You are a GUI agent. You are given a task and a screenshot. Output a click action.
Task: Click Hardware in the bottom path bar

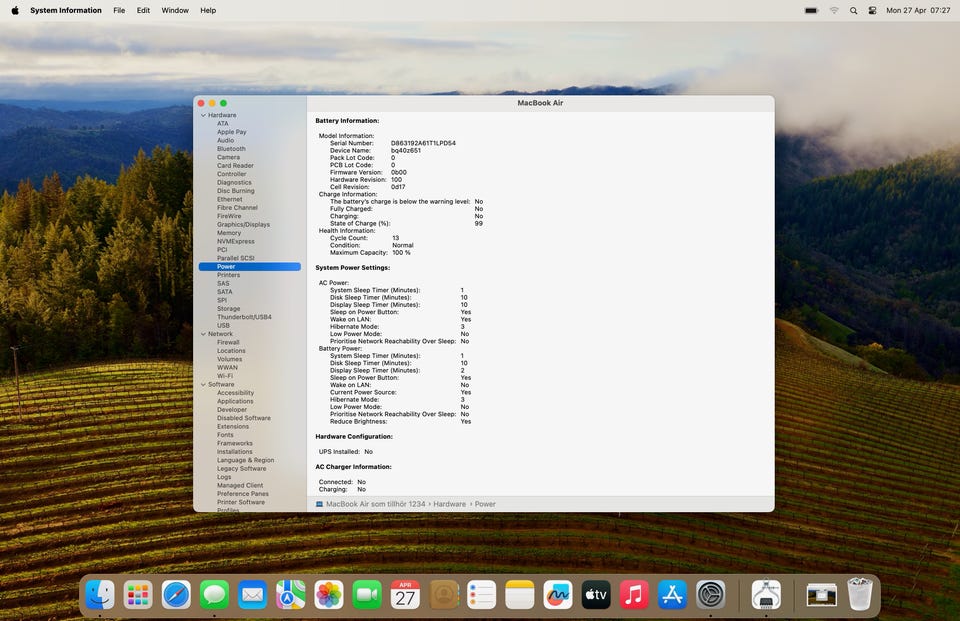click(449, 504)
